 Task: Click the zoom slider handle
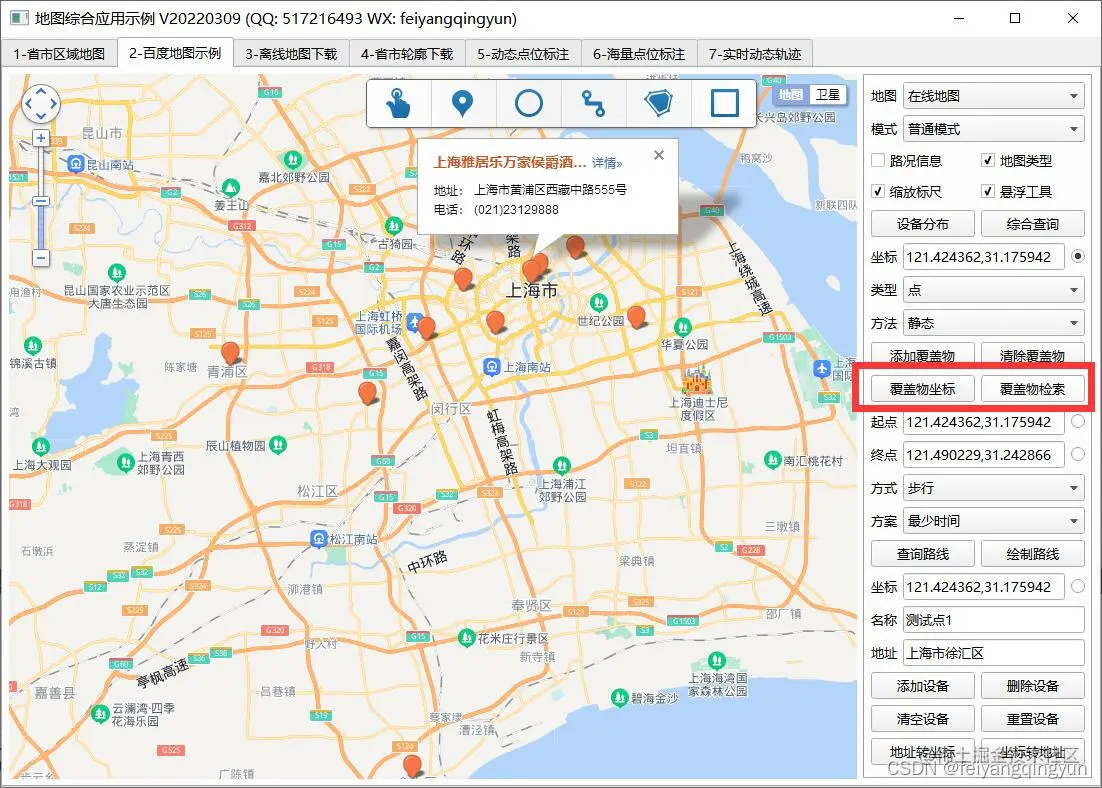[41, 201]
